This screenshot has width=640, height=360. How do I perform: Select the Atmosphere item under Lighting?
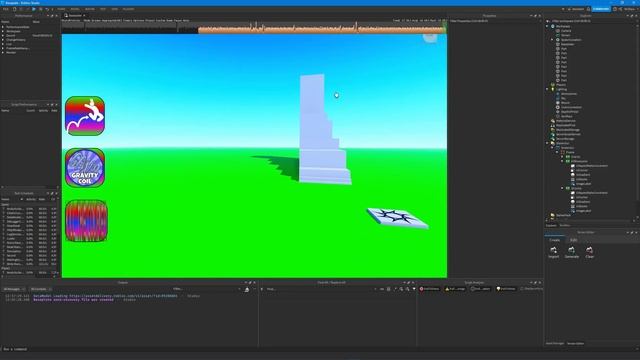click(569, 94)
